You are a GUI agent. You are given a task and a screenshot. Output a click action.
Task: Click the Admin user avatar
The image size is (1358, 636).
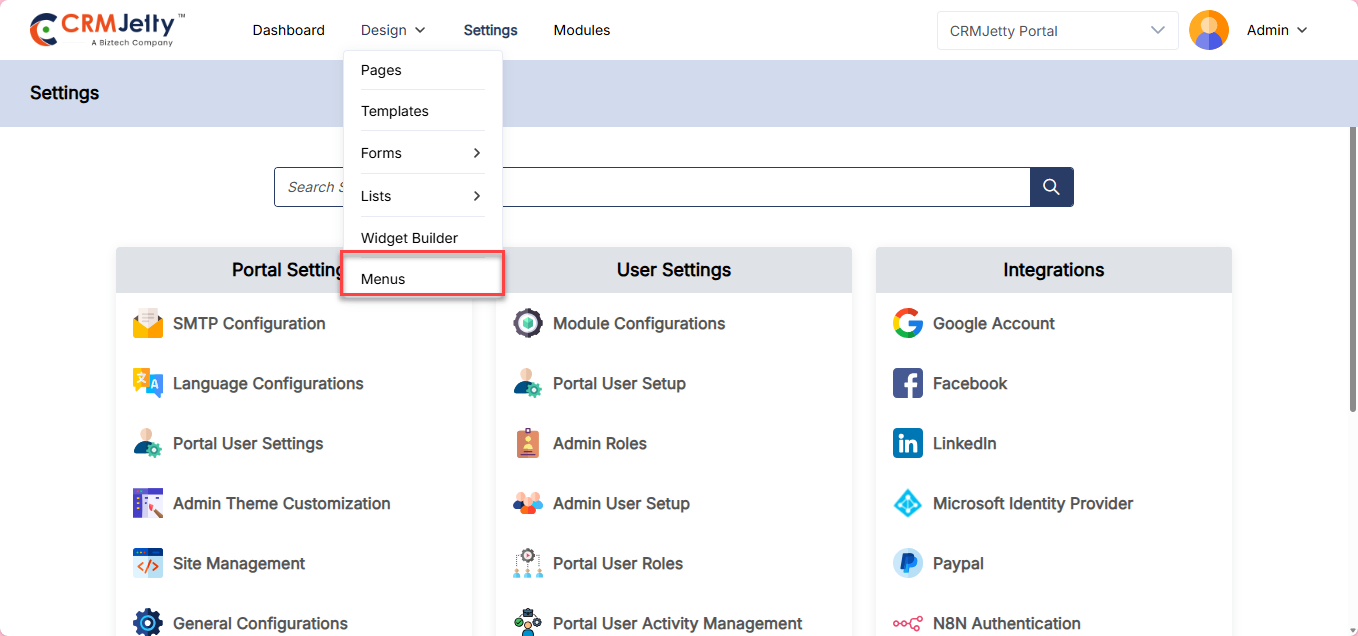tap(1208, 30)
